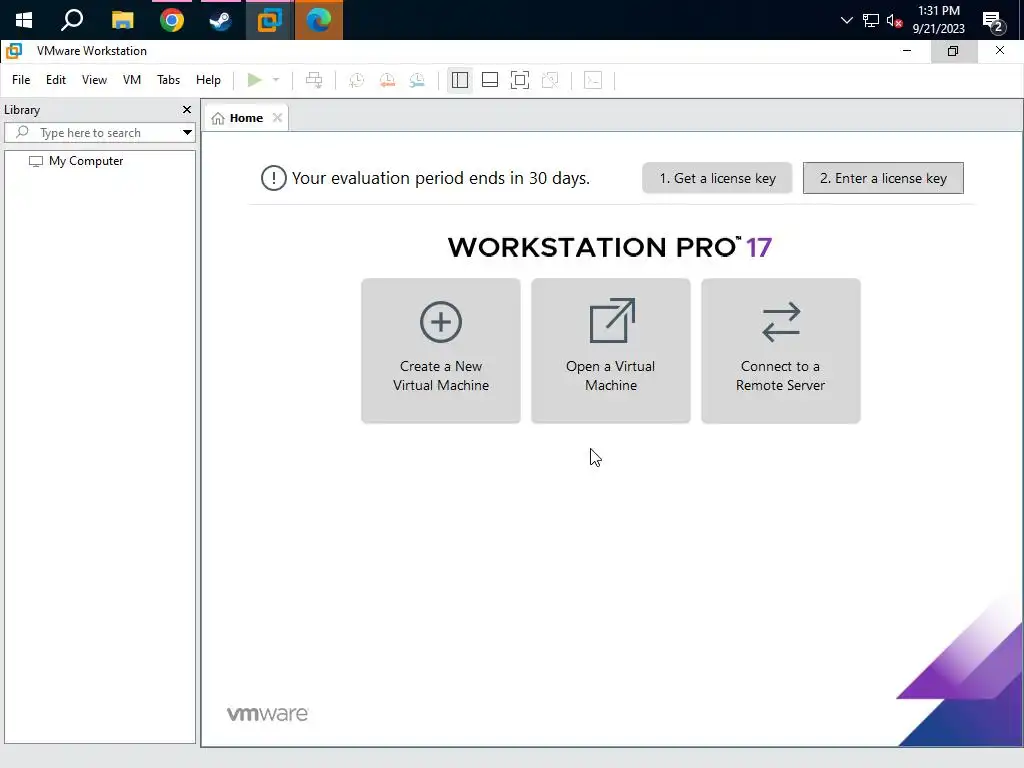Click the Unity mode toolbar icon

[x=551, y=80]
